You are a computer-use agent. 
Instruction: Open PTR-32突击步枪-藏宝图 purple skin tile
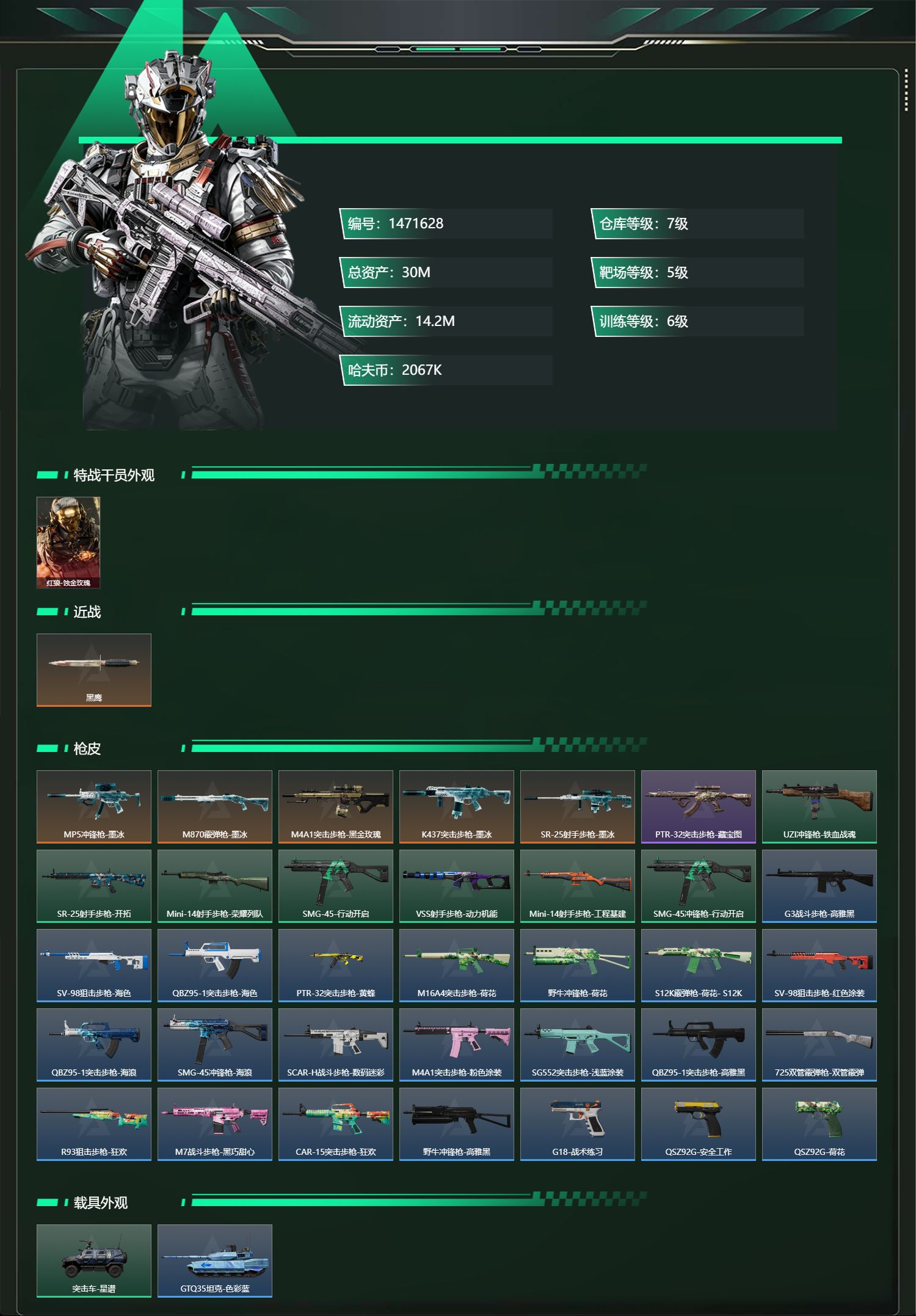coord(699,807)
